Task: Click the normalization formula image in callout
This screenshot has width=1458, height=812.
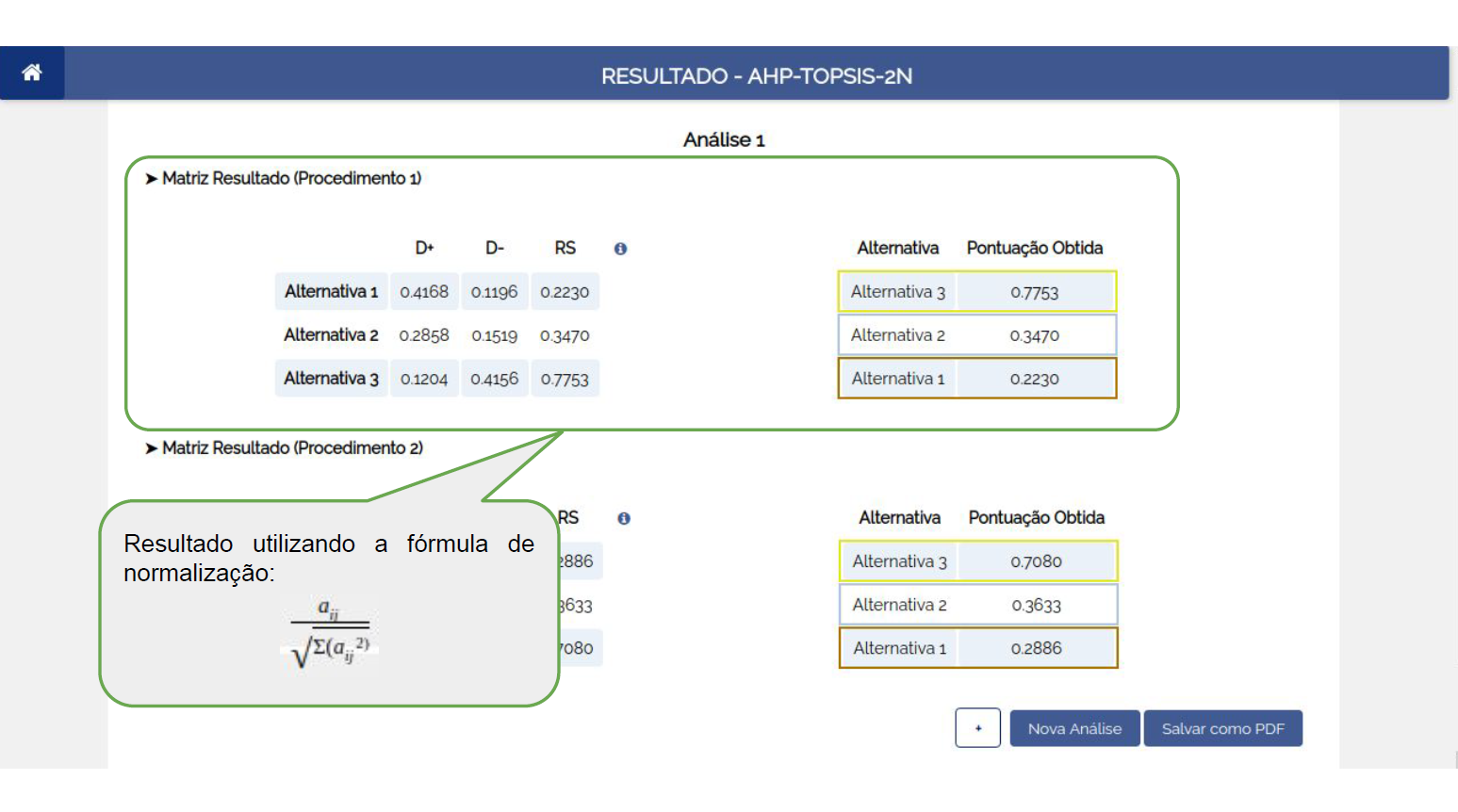Action: (330, 633)
